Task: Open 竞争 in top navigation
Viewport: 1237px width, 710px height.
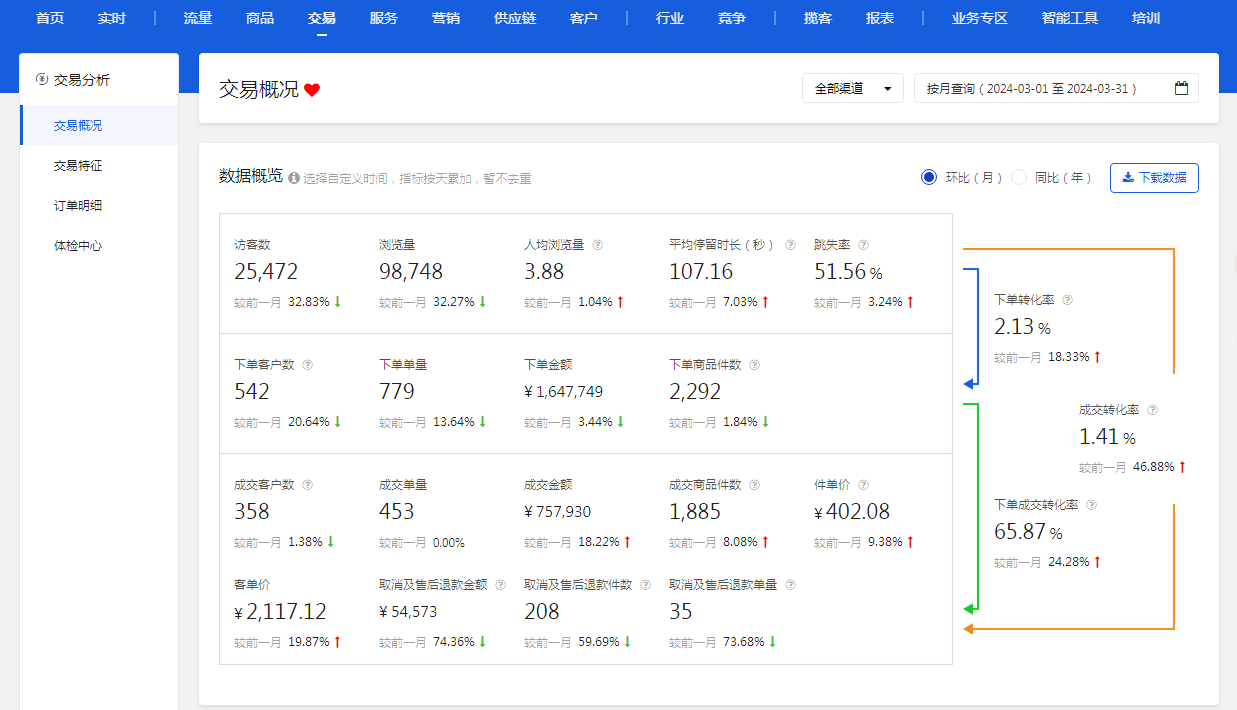Action: pos(732,18)
